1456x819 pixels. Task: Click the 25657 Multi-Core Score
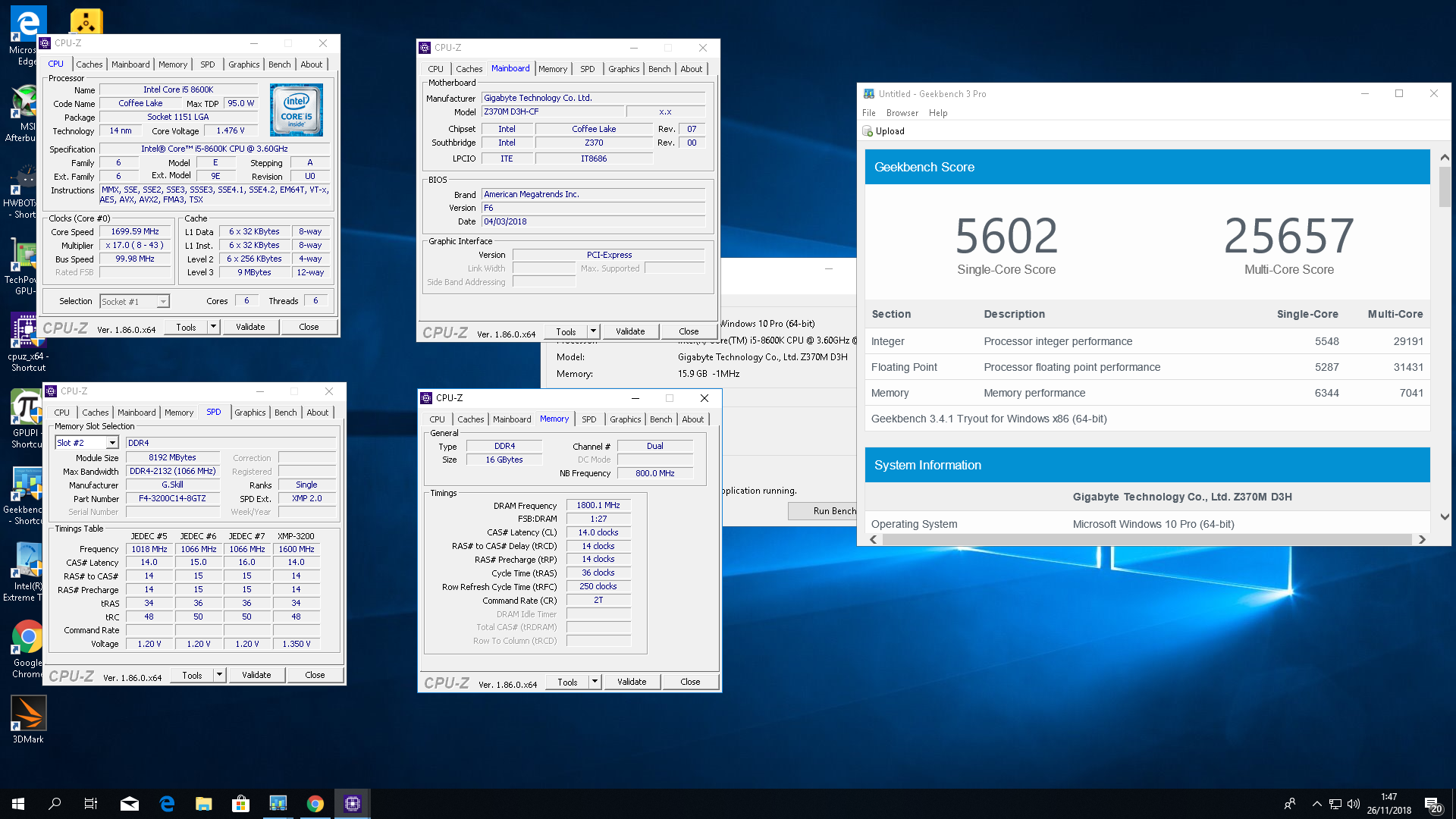(1288, 236)
